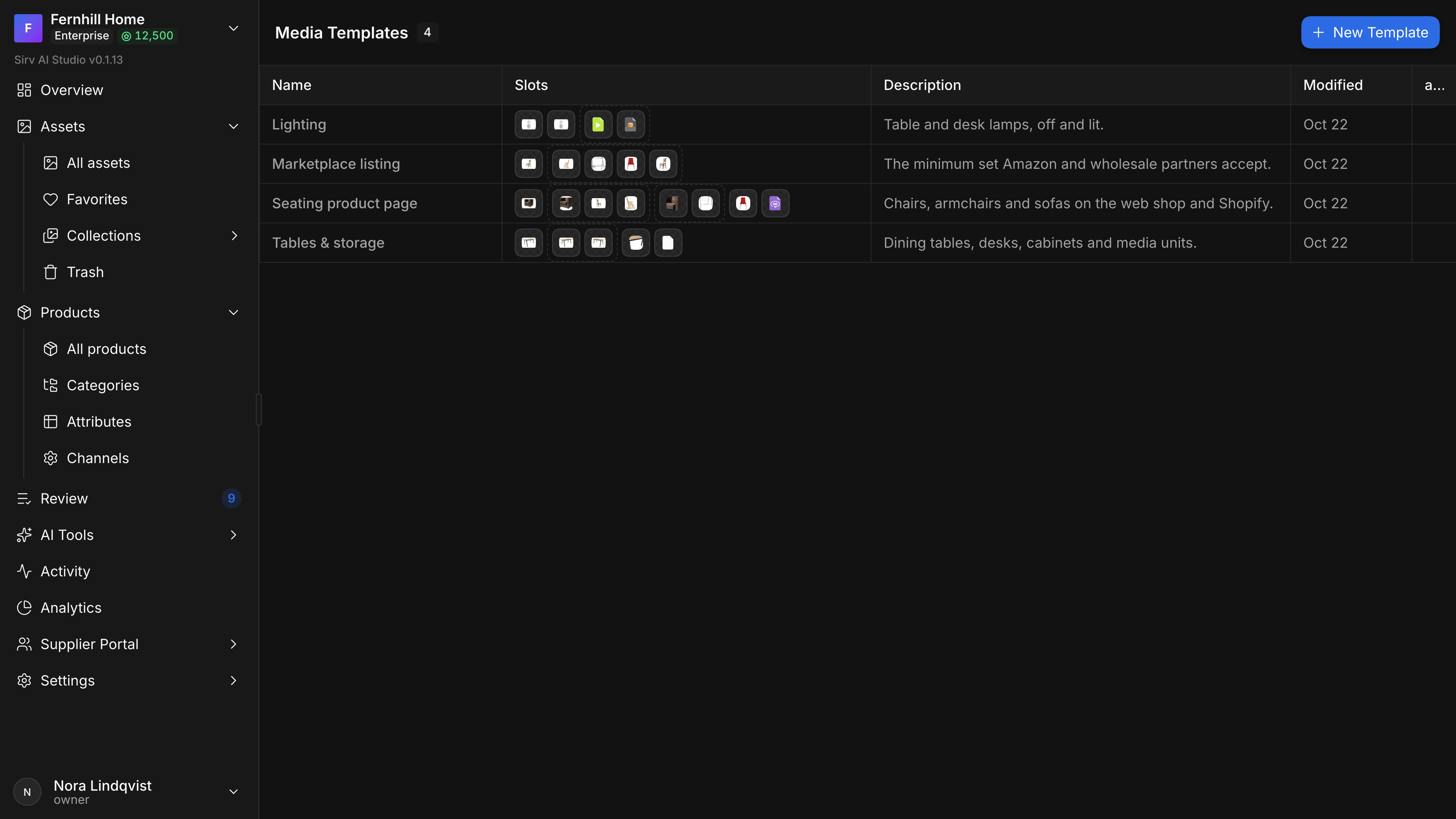
Task: Expand the AI Tools submenu arrow
Action: [x=234, y=535]
